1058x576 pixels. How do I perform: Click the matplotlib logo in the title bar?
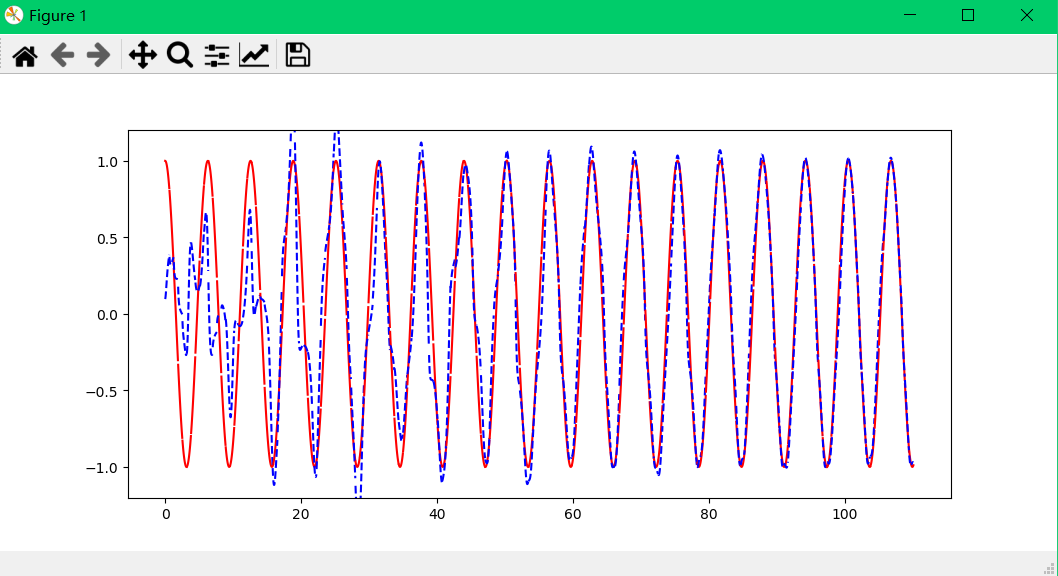tap(16, 15)
